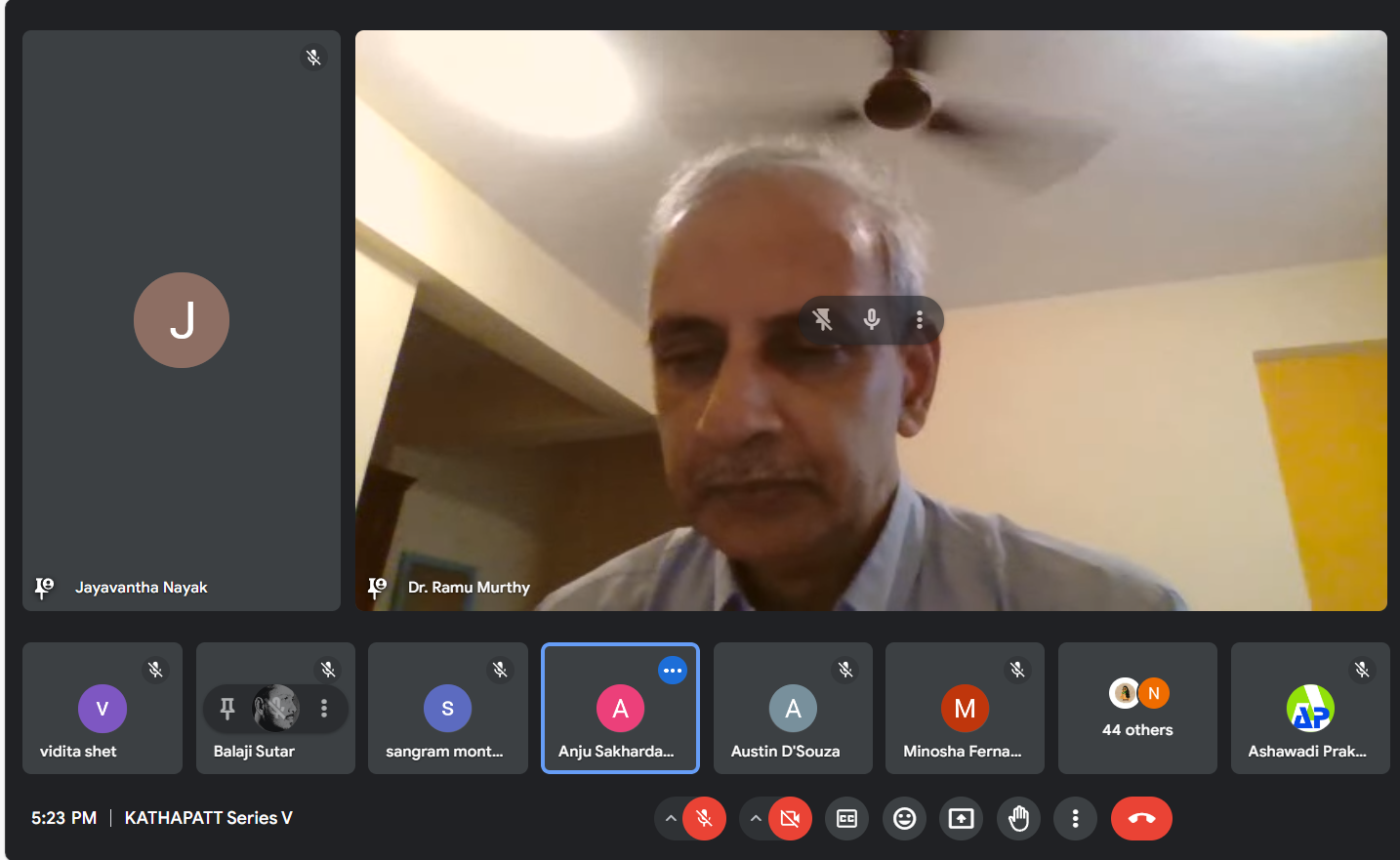Unpin Dr. Ramu Murthy's video tile

click(x=823, y=320)
